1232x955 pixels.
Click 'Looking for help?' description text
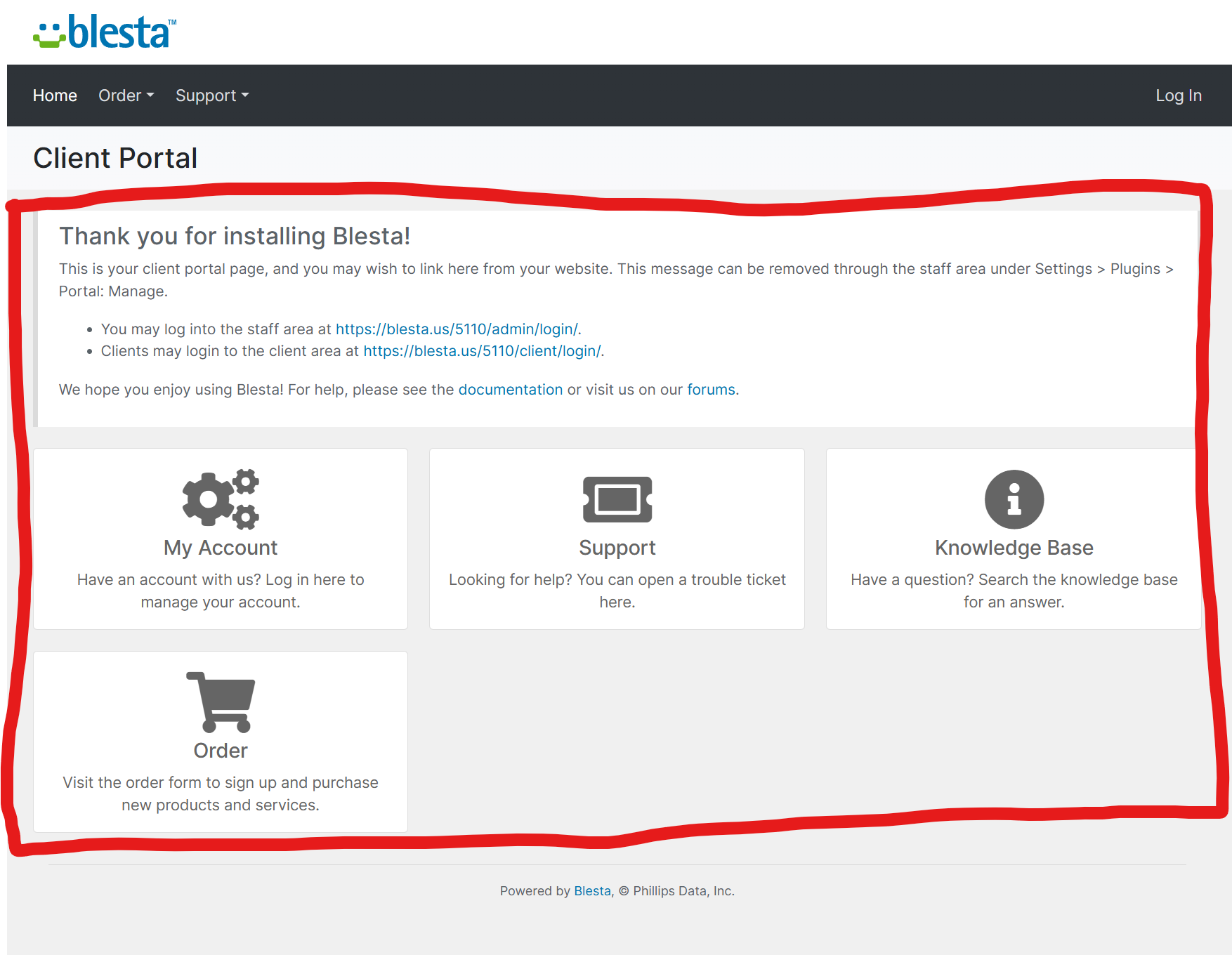617,591
